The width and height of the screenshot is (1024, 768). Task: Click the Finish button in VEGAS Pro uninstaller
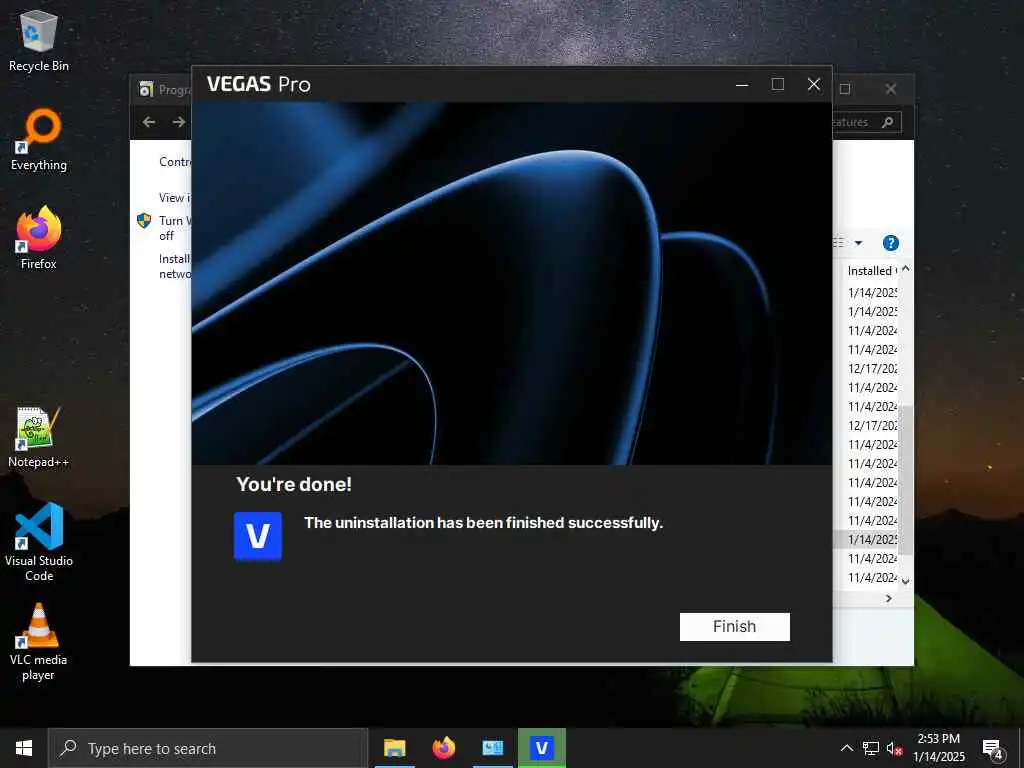click(735, 626)
